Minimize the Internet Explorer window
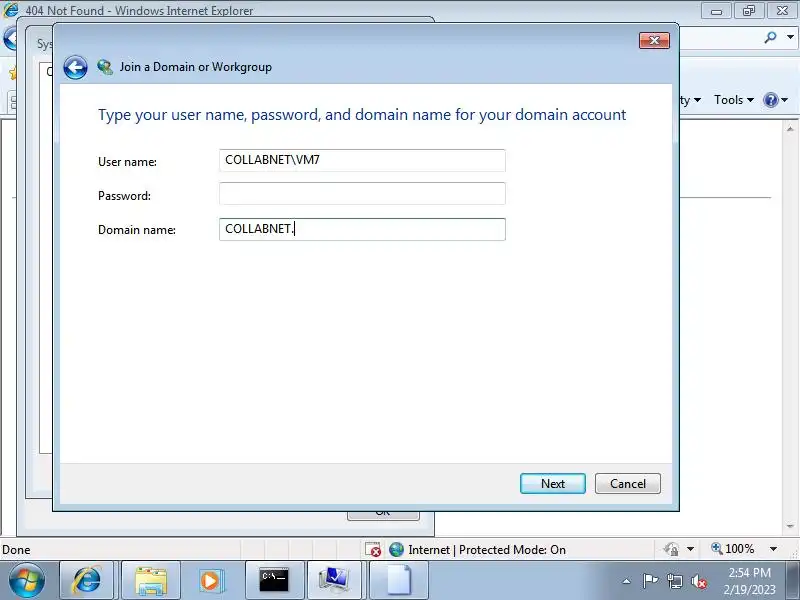This screenshot has width=800, height=600. tap(716, 11)
